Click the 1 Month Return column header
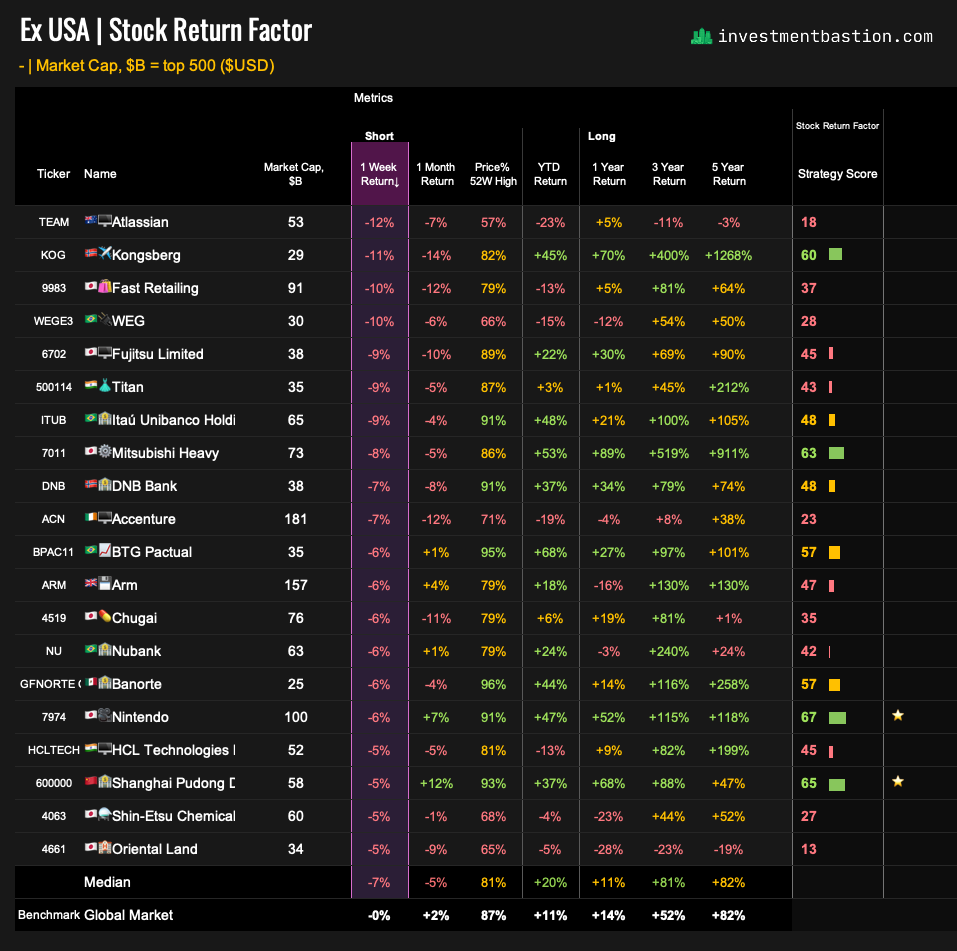The image size is (957, 951). (436, 174)
